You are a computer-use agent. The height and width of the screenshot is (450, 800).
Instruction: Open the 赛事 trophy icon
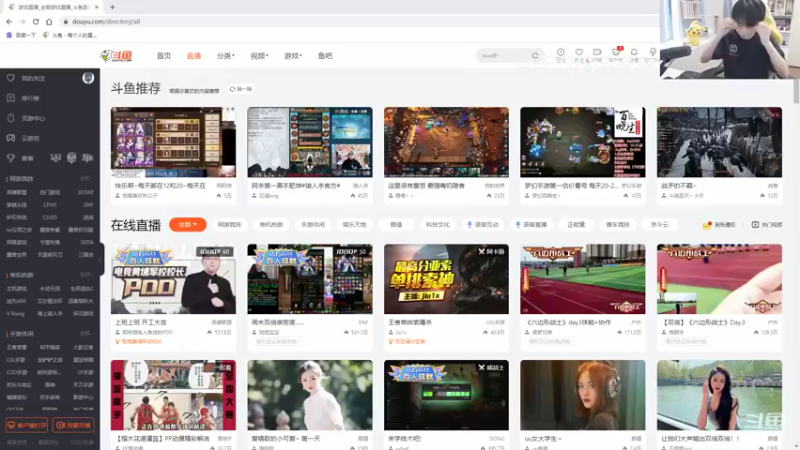pyautogui.click(x=11, y=158)
